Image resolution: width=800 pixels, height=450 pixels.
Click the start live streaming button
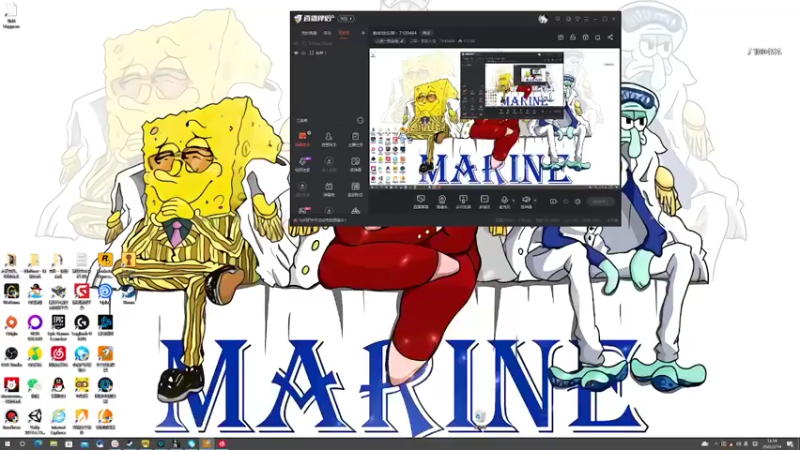pos(600,202)
